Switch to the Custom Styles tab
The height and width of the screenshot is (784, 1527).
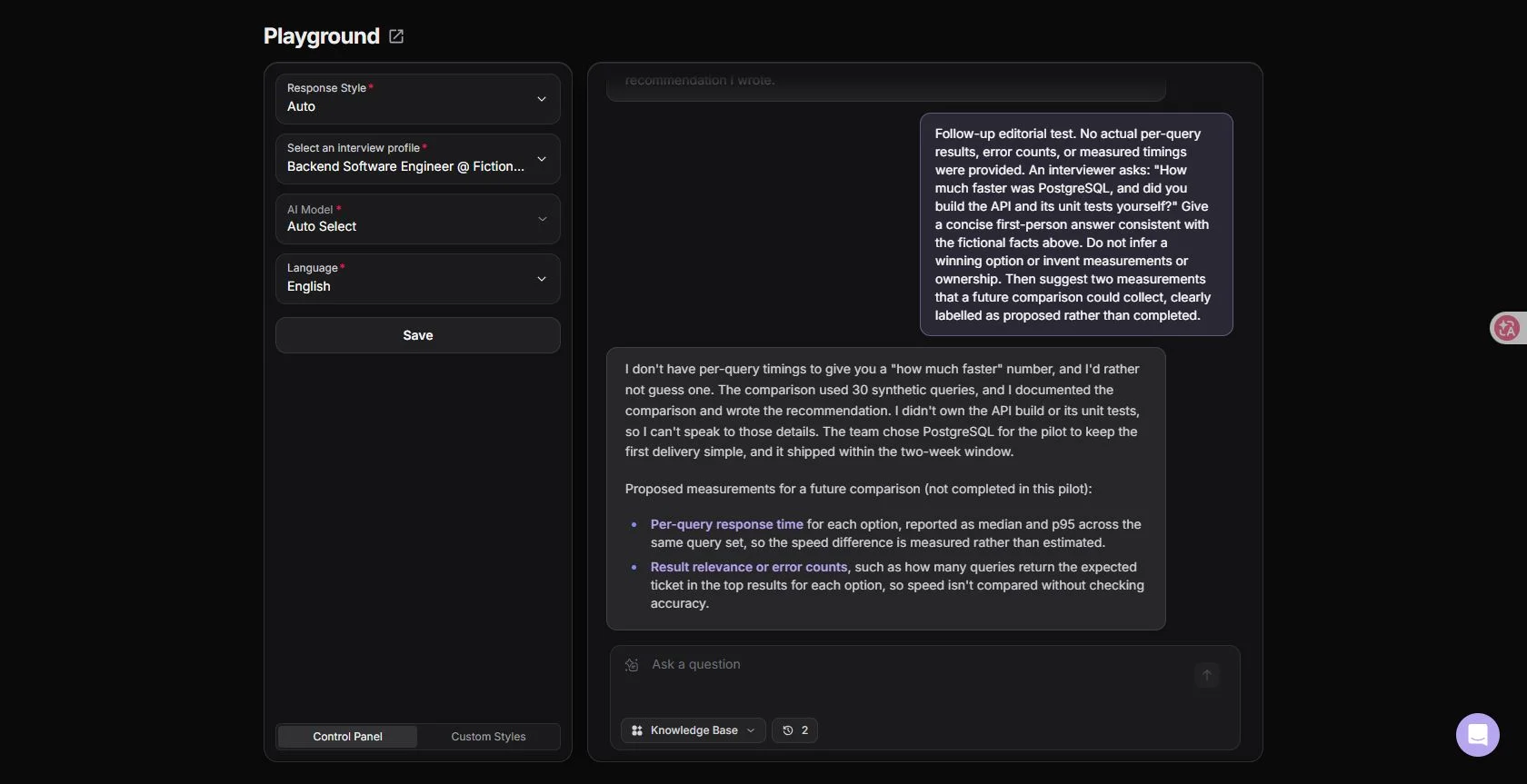[488, 737]
